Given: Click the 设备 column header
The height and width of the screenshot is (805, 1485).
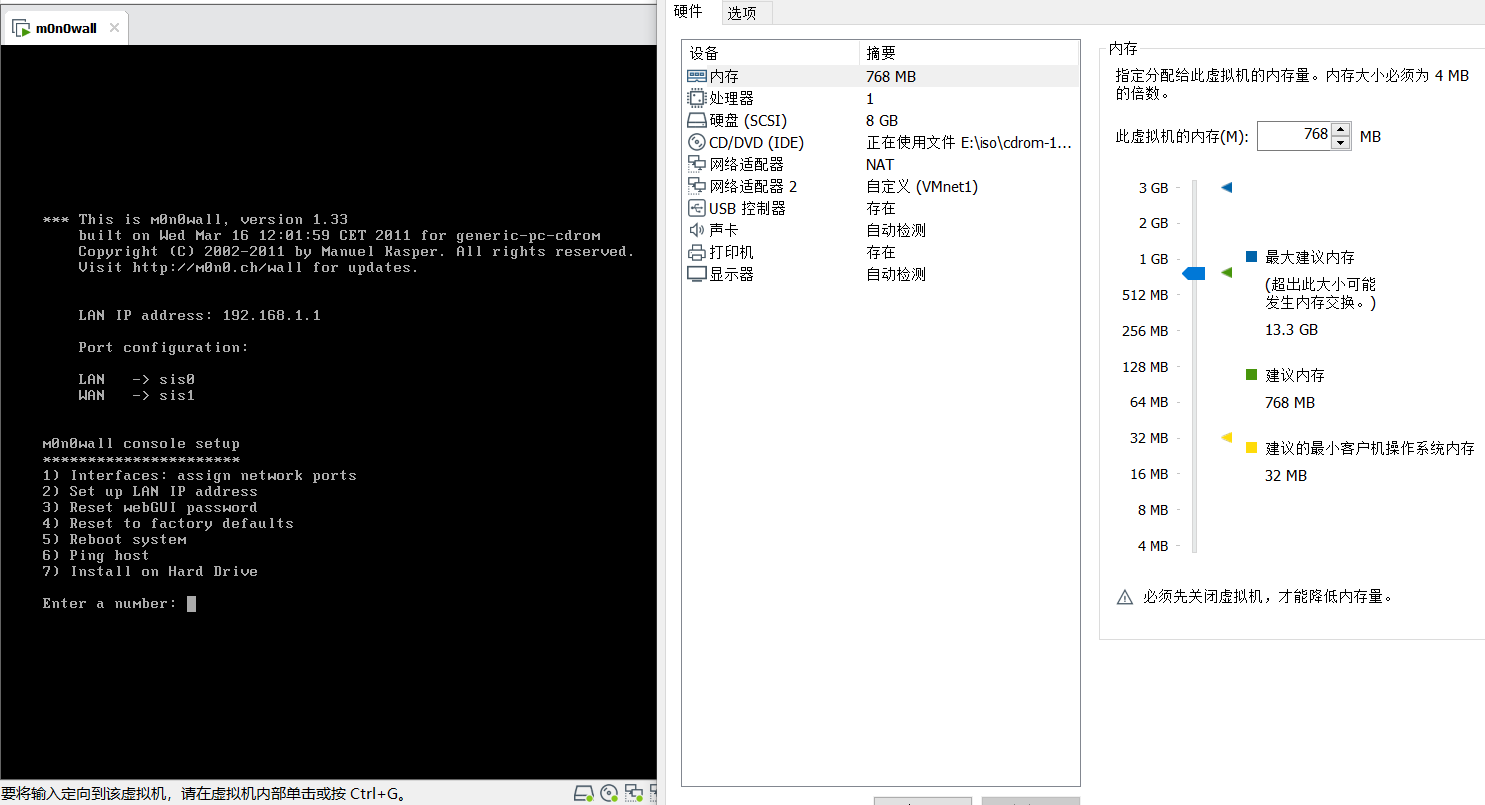Looking at the screenshot, I should click(770, 53).
